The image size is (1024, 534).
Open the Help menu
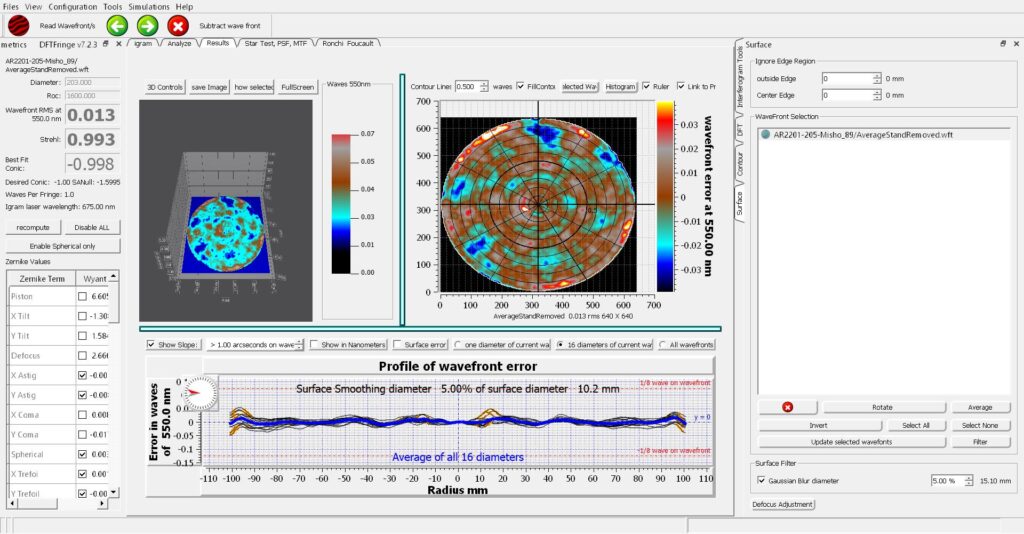[184, 7]
